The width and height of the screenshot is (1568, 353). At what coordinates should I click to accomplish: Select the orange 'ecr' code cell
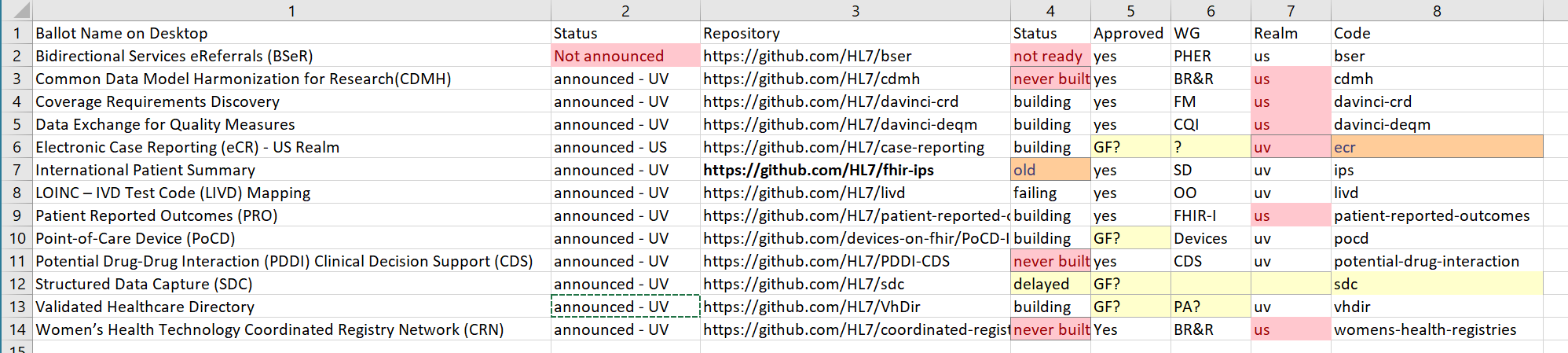point(1437,147)
